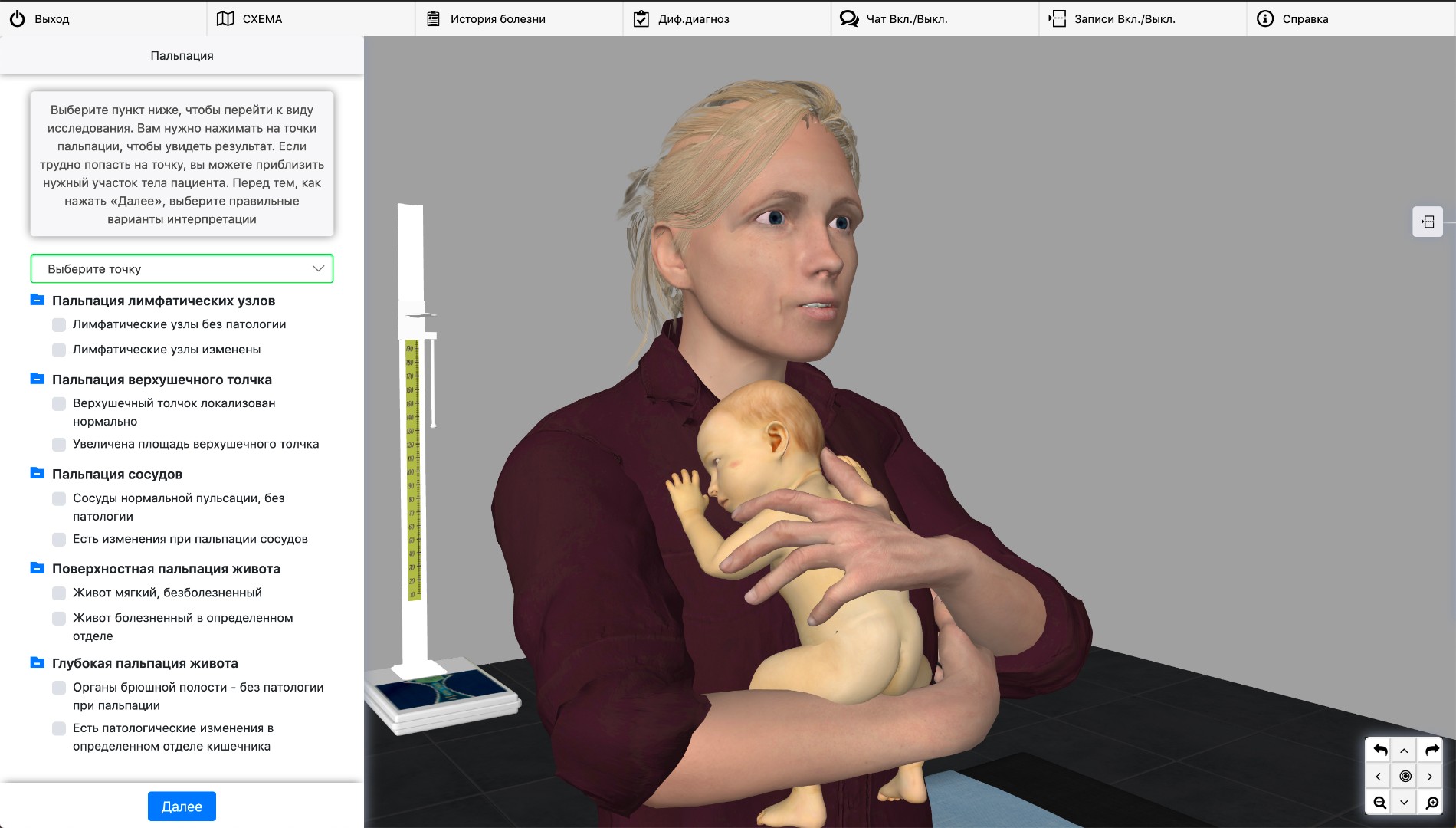Check 'Увеличена площадь верхушечного толчка'
Screen dimensions: 1456x828
(x=59, y=444)
